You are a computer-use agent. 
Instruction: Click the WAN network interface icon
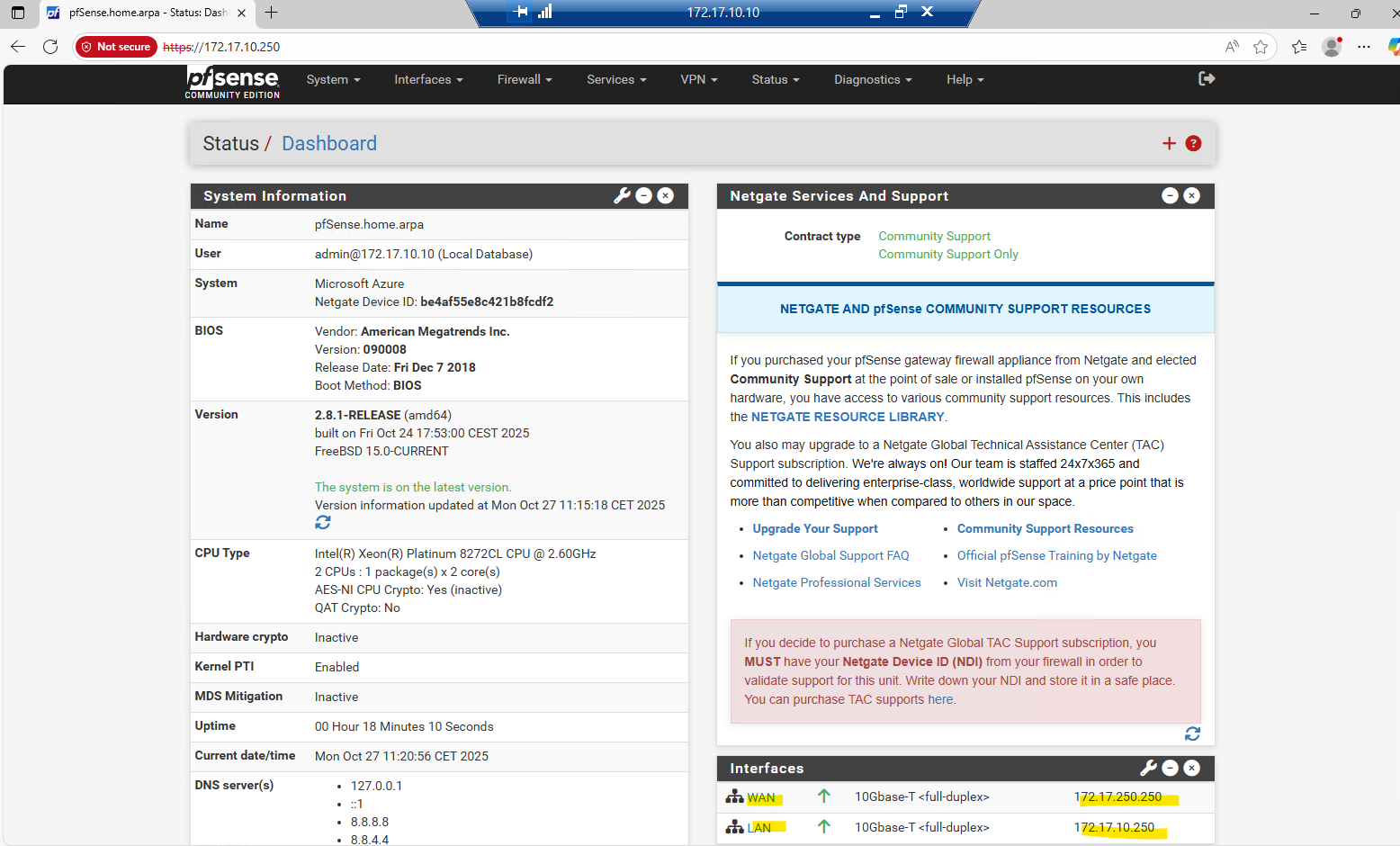coord(734,796)
